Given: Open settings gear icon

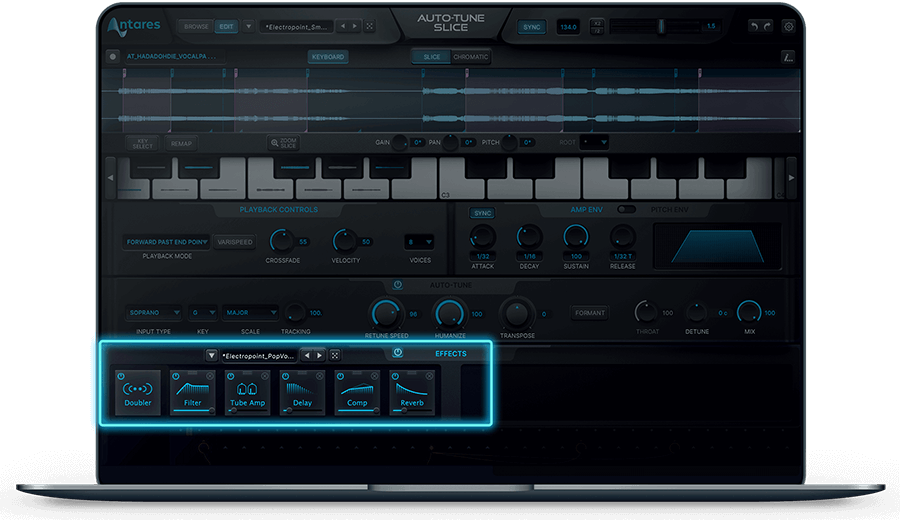Looking at the screenshot, I should 789,26.
